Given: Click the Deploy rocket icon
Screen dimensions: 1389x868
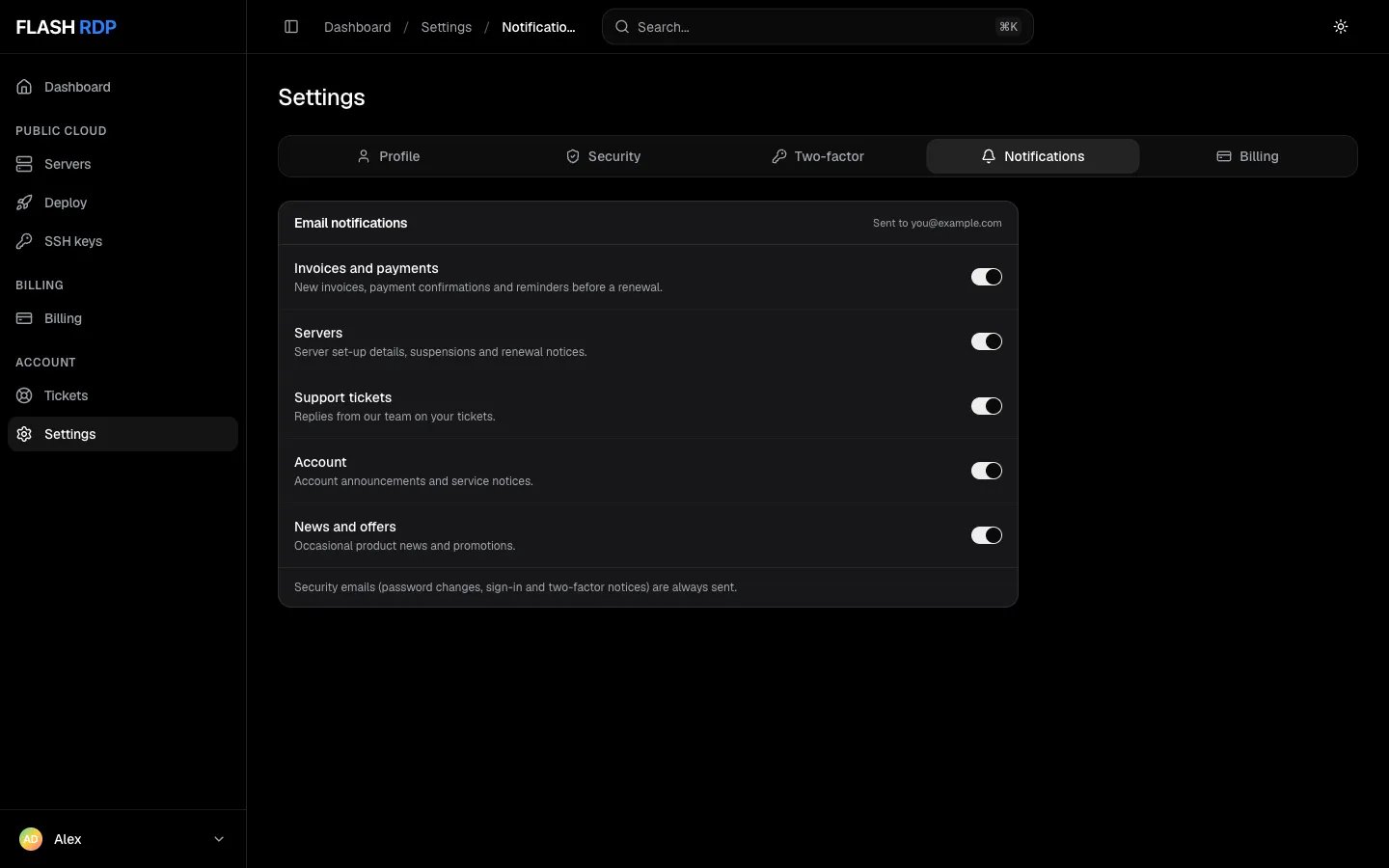Looking at the screenshot, I should tap(24, 203).
